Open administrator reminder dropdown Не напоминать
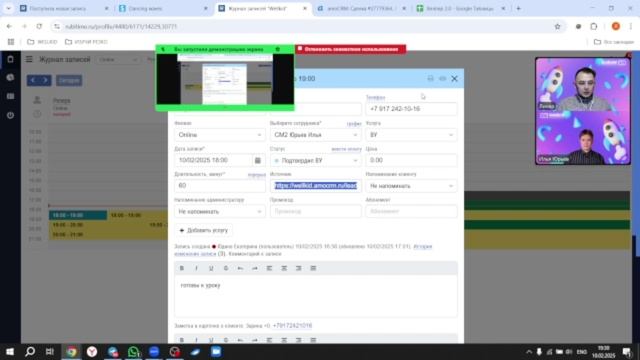This screenshot has width=640, height=360. coord(220,211)
